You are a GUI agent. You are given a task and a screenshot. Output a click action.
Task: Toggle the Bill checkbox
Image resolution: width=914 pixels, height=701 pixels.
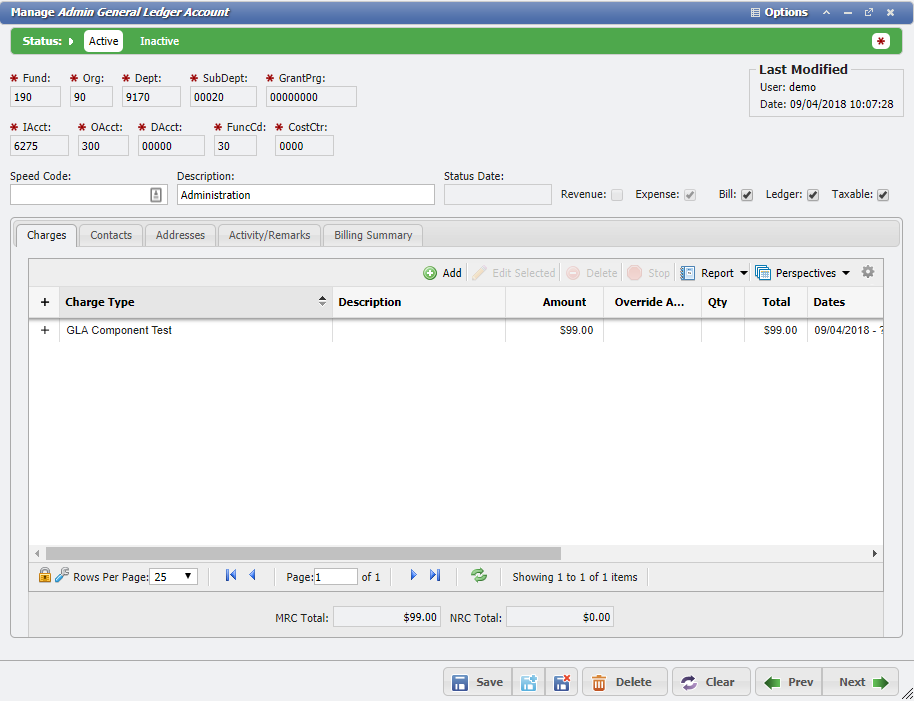click(747, 195)
